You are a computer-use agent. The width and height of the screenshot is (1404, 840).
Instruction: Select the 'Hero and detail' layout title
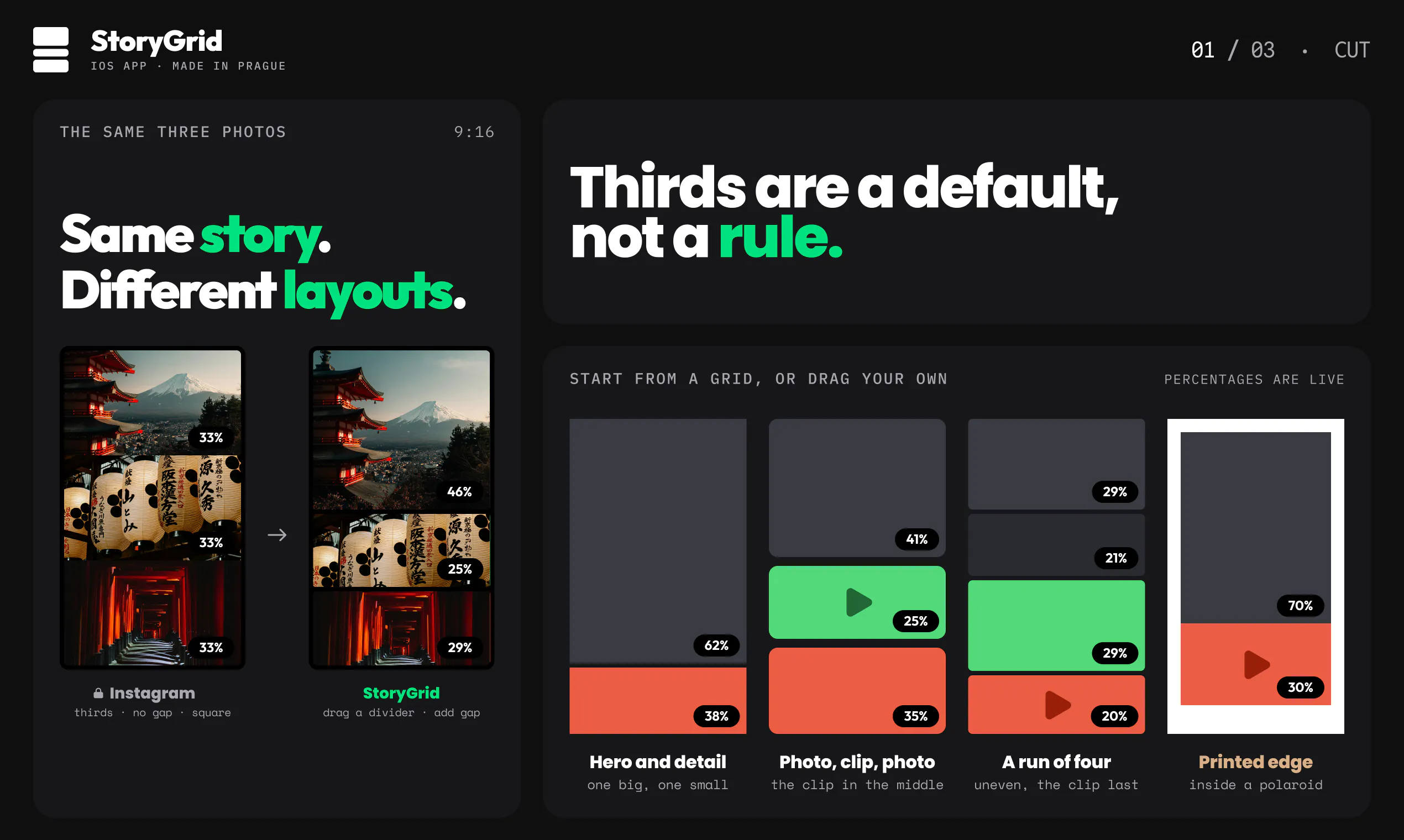coord(658,762)
